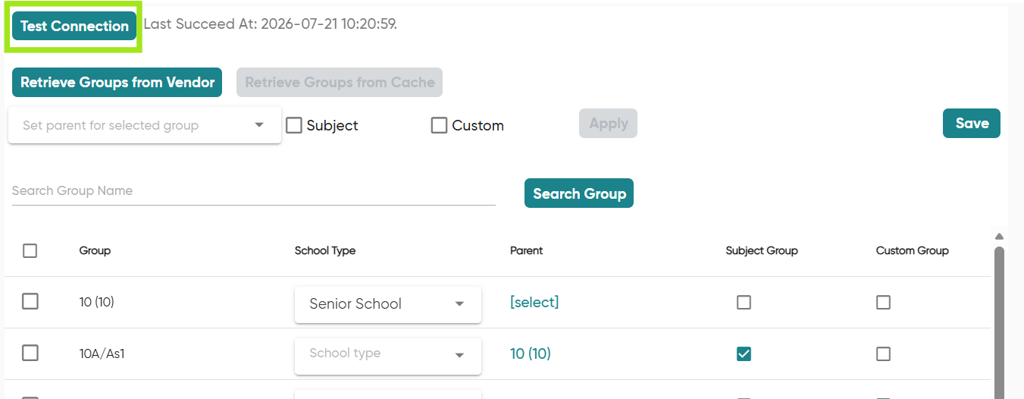Click the Test Connection button
This screenshot has height=399, width=1024.
(x=74, y=26)
